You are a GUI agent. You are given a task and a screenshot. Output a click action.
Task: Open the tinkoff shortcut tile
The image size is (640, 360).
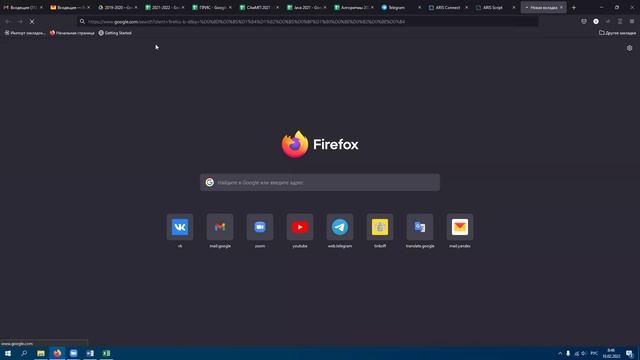pos(380,227)
